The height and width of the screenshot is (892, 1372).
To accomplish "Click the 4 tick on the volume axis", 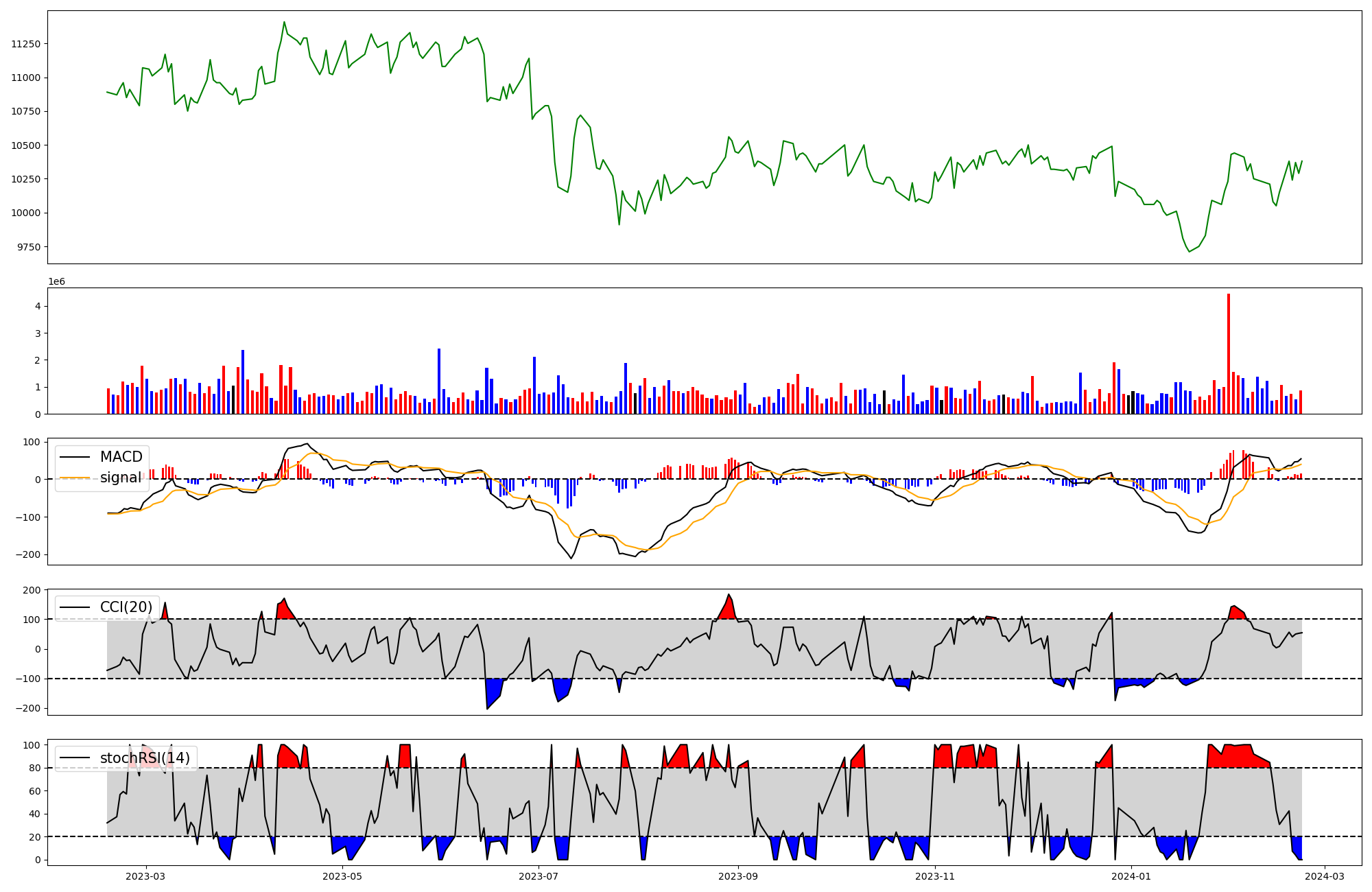I will (x=38, y=306).
